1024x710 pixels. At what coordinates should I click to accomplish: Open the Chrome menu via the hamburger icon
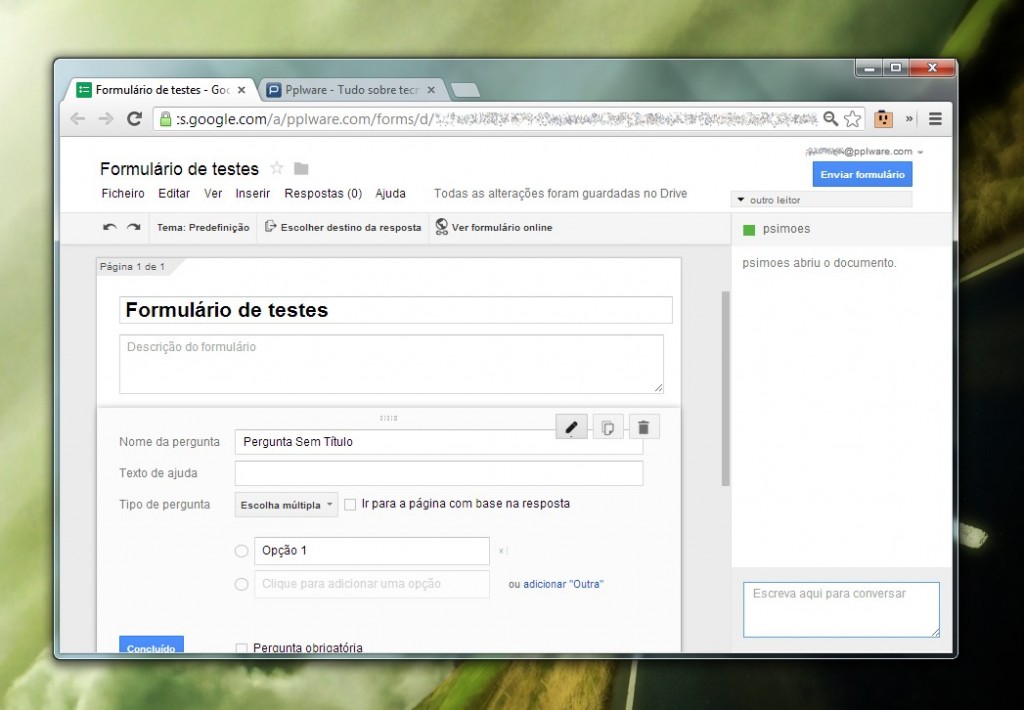[935, 118]
